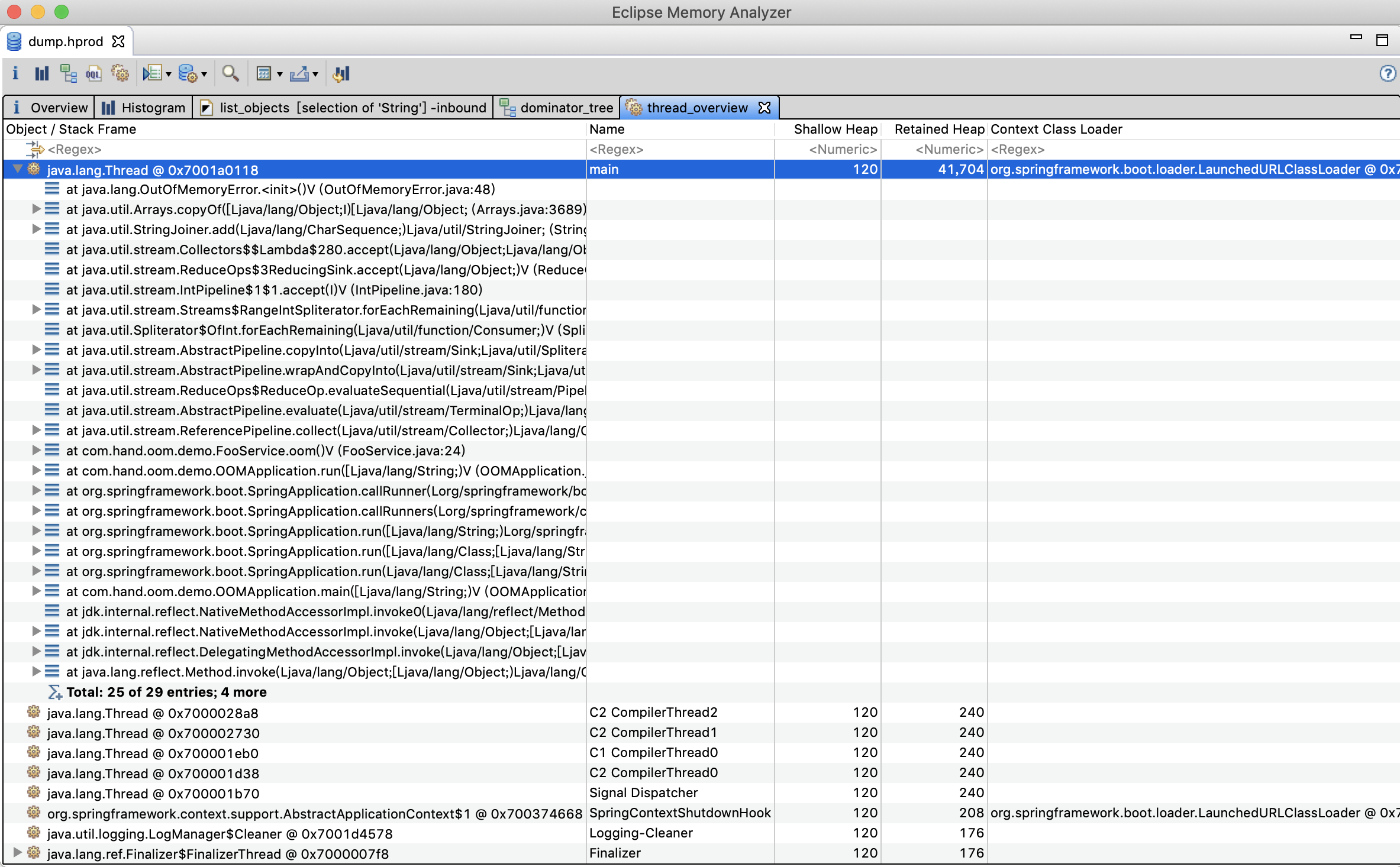Open the calculate retained size dropdown
This screenshot has width=1400, height=867.
pyautogui.click(x=280, y=75)
